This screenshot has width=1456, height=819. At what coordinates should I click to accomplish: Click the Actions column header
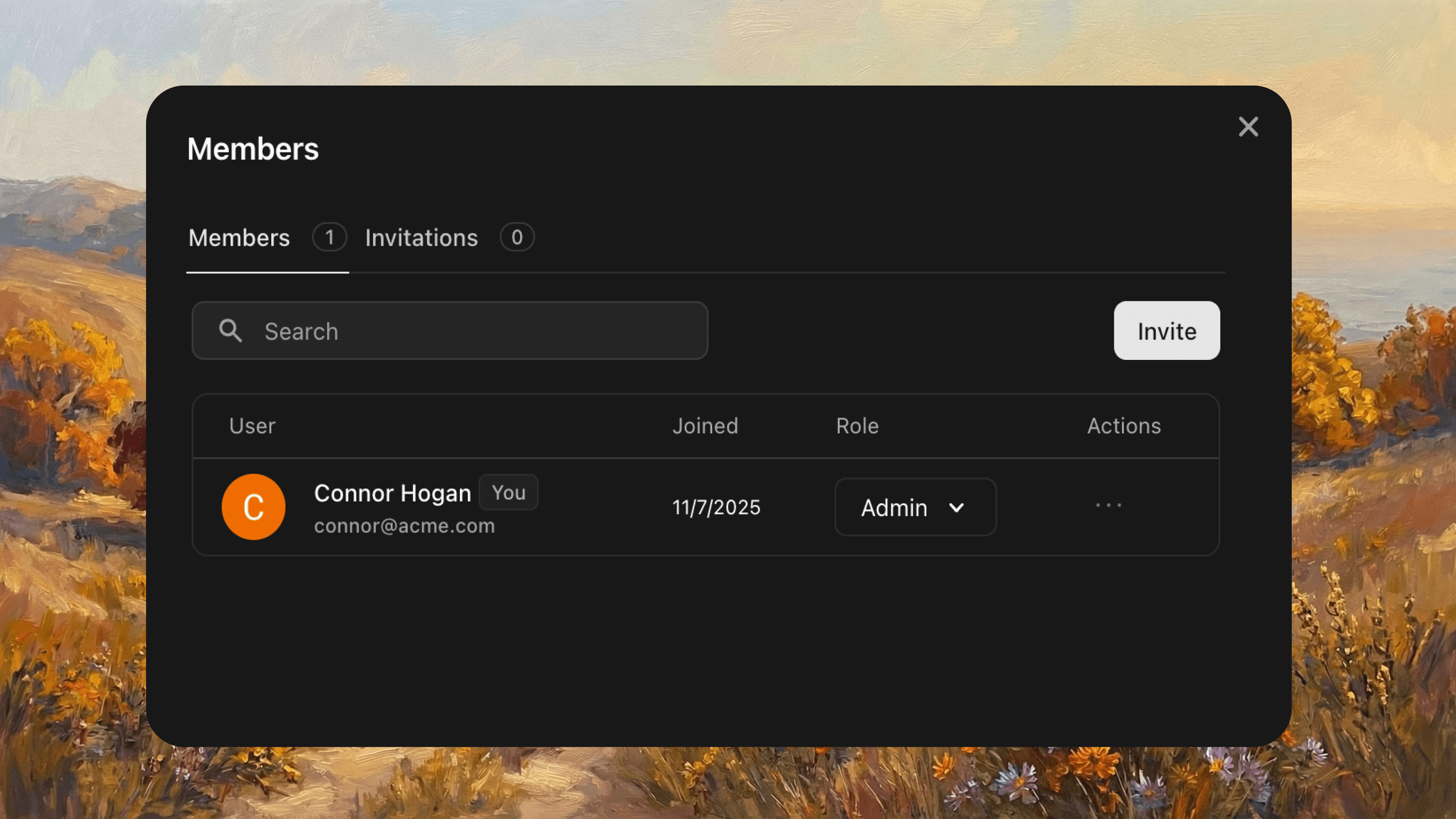click(x=1124, y=426)
